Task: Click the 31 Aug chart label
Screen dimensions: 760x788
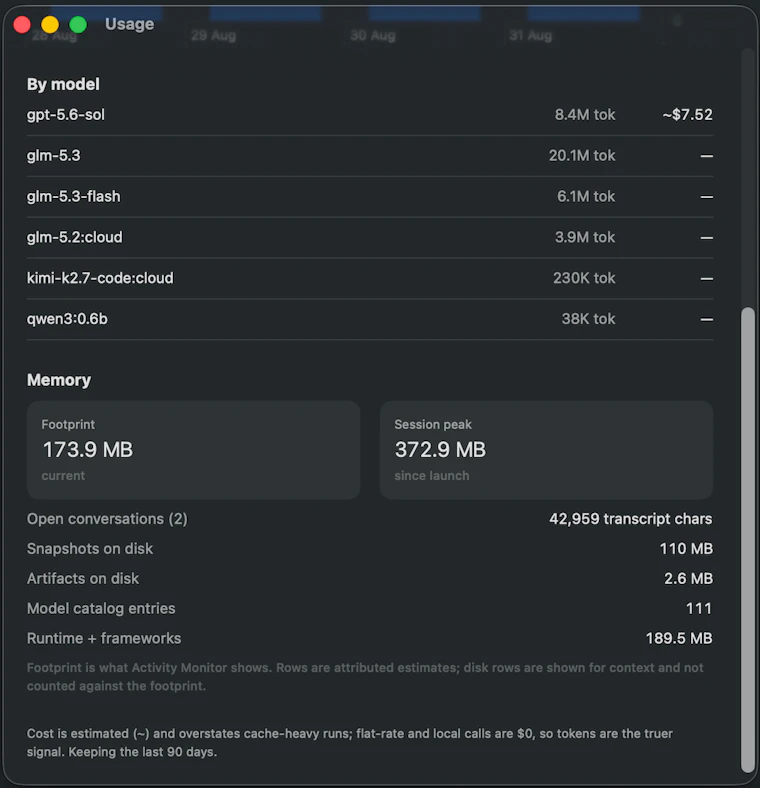Action: coord(531,36)
